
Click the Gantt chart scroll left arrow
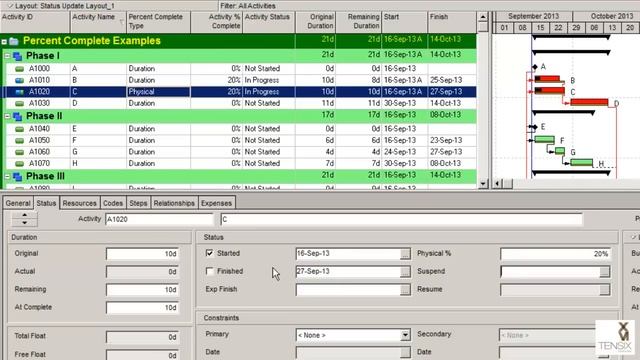pos(498,184)
